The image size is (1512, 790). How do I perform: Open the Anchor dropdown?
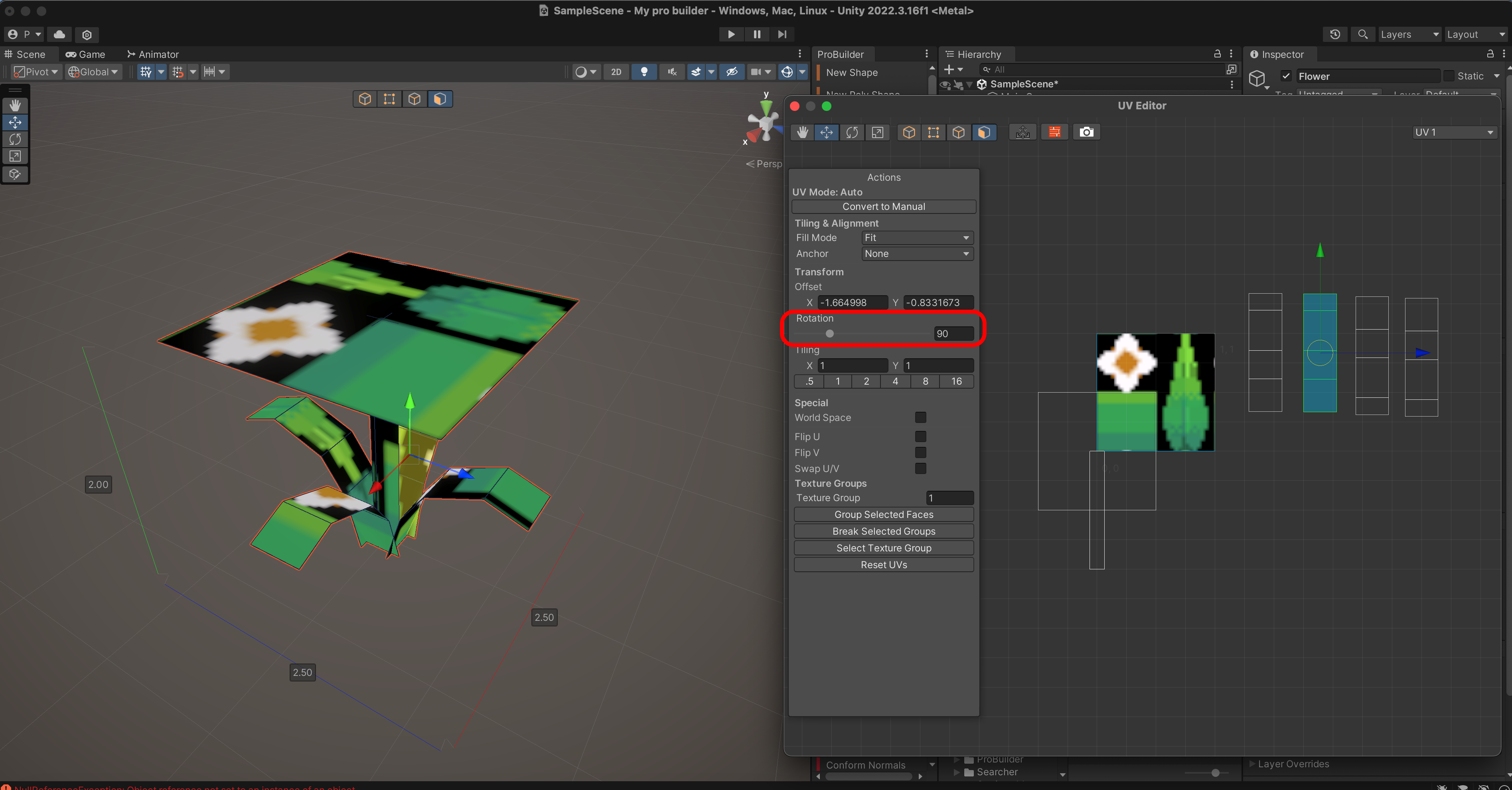click(x=917, y=253)
